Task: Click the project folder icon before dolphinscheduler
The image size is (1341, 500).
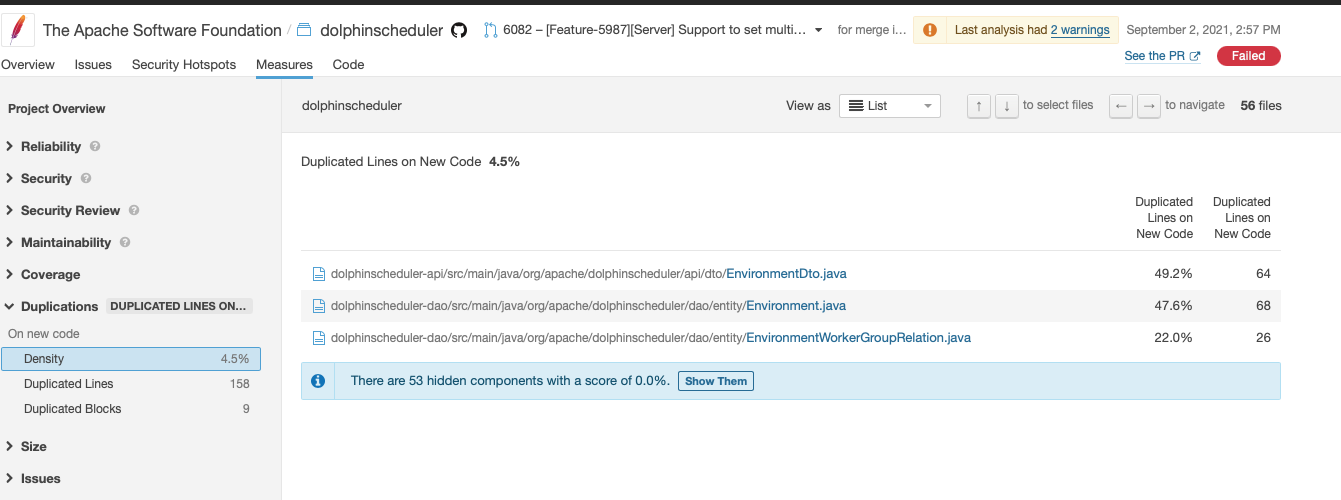Action: [x=305, y=30]
